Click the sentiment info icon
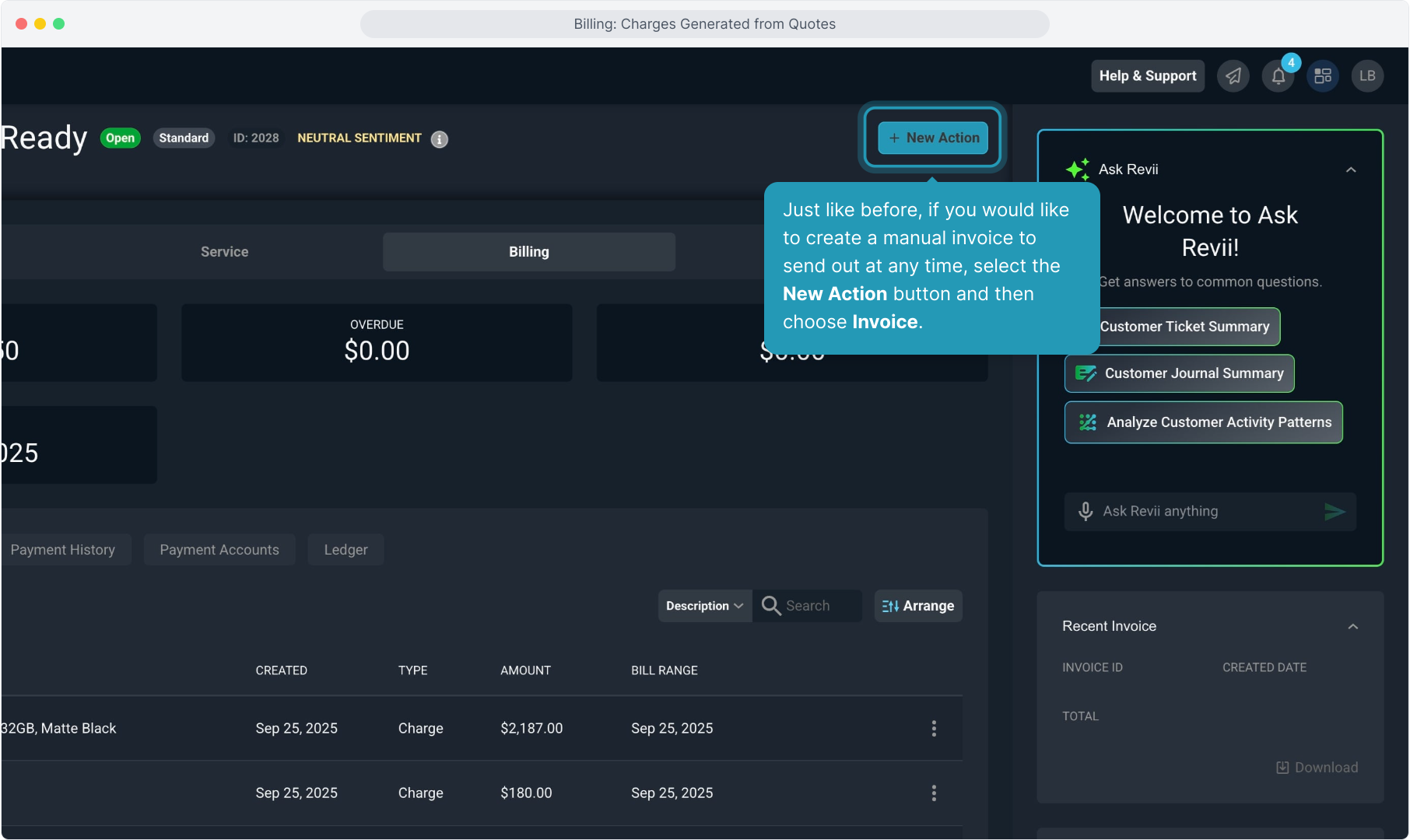The width and height of the screenshot is (1410, 840). coord(440,139)
